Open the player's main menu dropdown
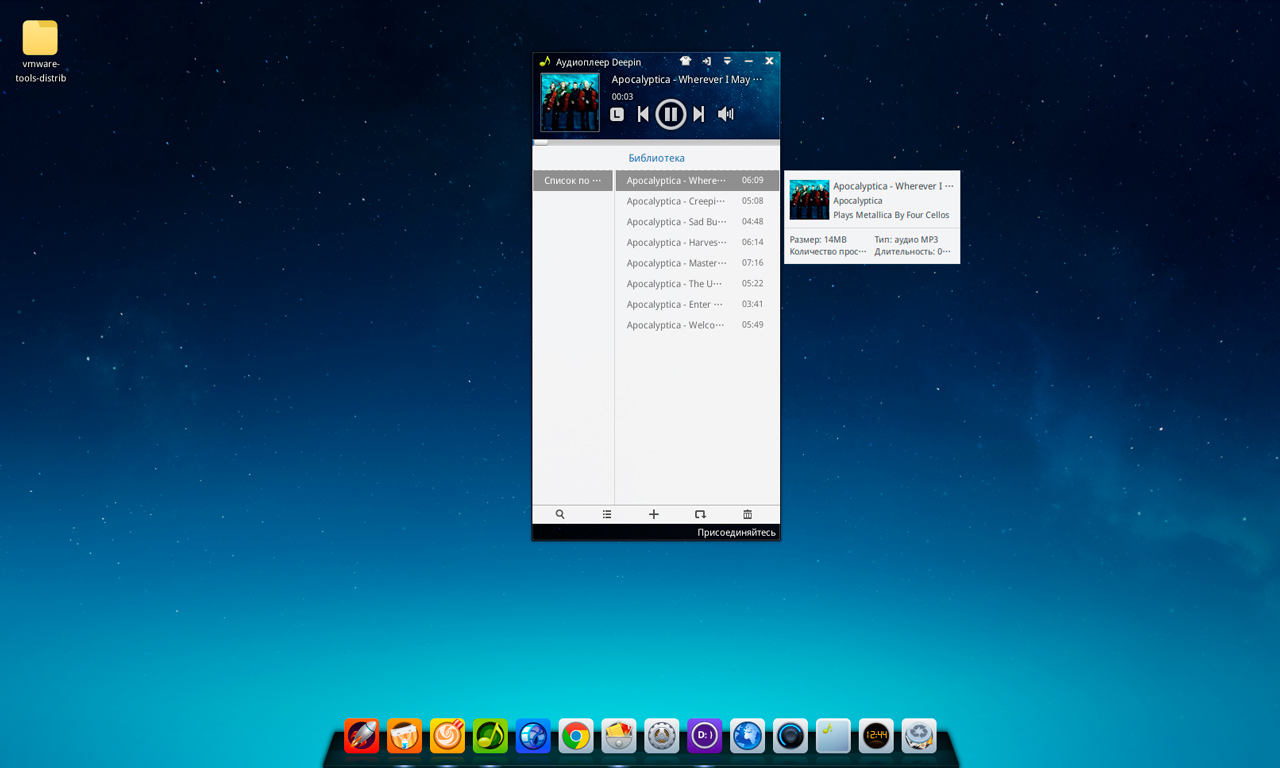The width and height of the screenshot is (1280, 768). (727, 62)
